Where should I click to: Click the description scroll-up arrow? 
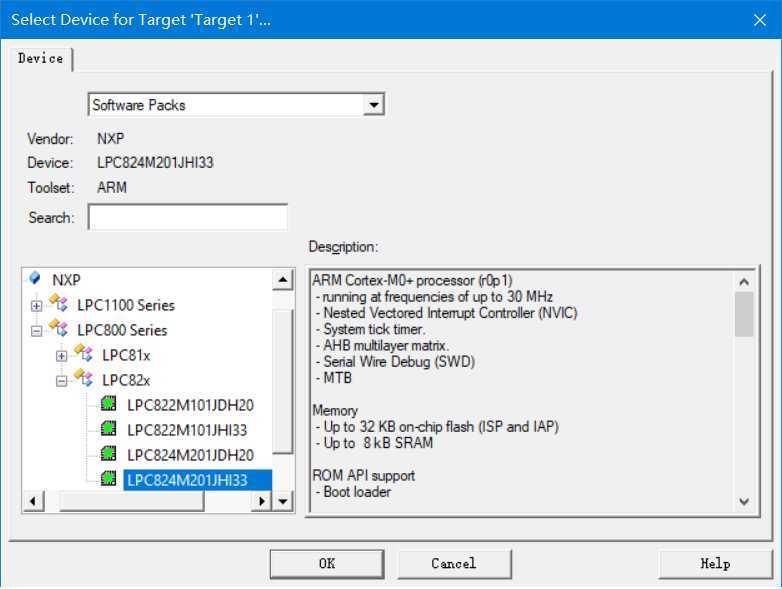click(x=744, y=282)
